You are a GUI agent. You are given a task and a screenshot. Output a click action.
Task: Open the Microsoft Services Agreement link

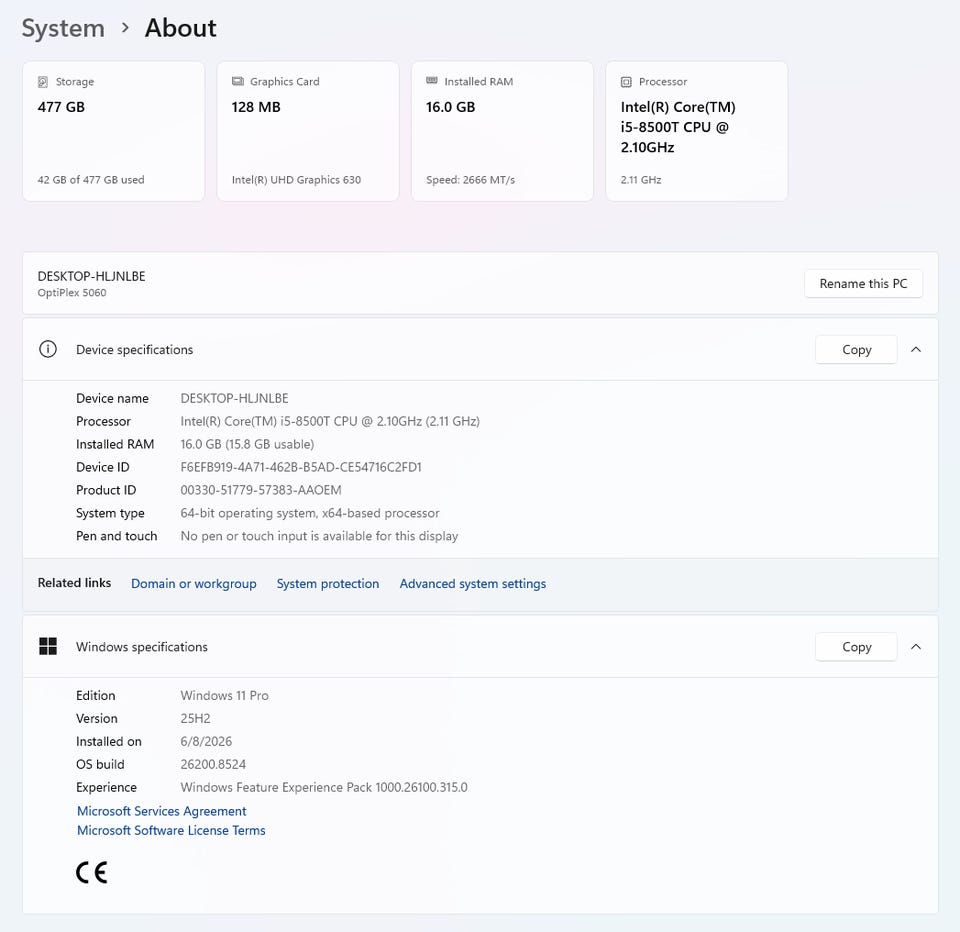click(162, 811)
